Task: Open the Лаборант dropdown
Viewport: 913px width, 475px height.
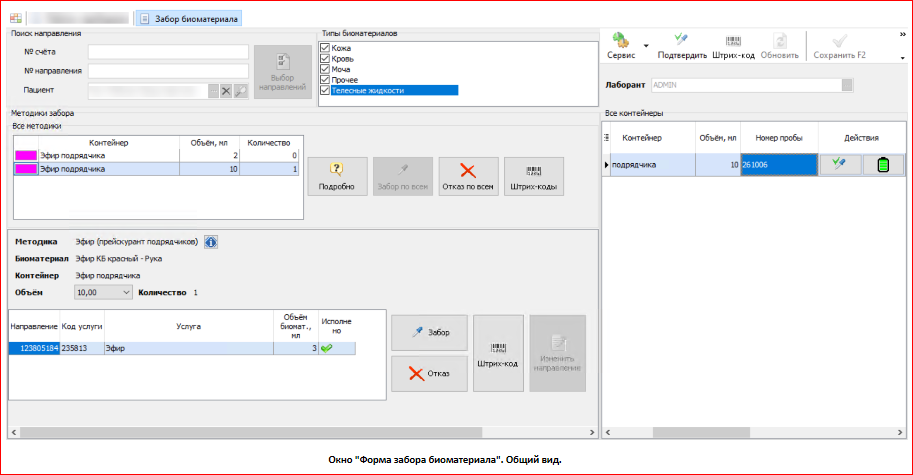Action: click(847, 85)
